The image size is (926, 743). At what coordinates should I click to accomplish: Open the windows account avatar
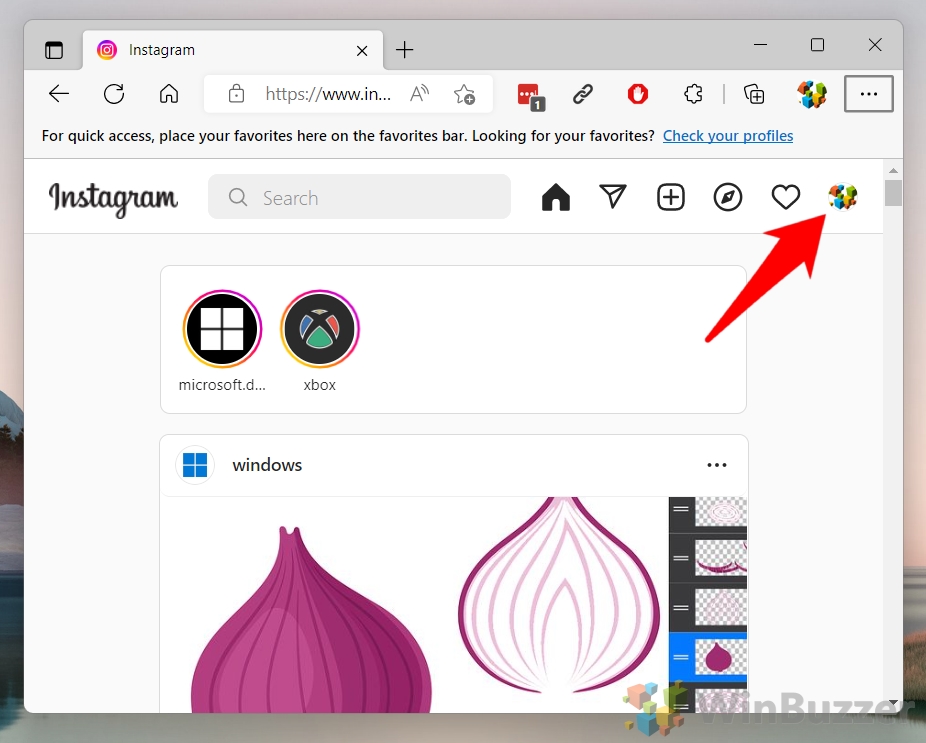pos(195,465)
